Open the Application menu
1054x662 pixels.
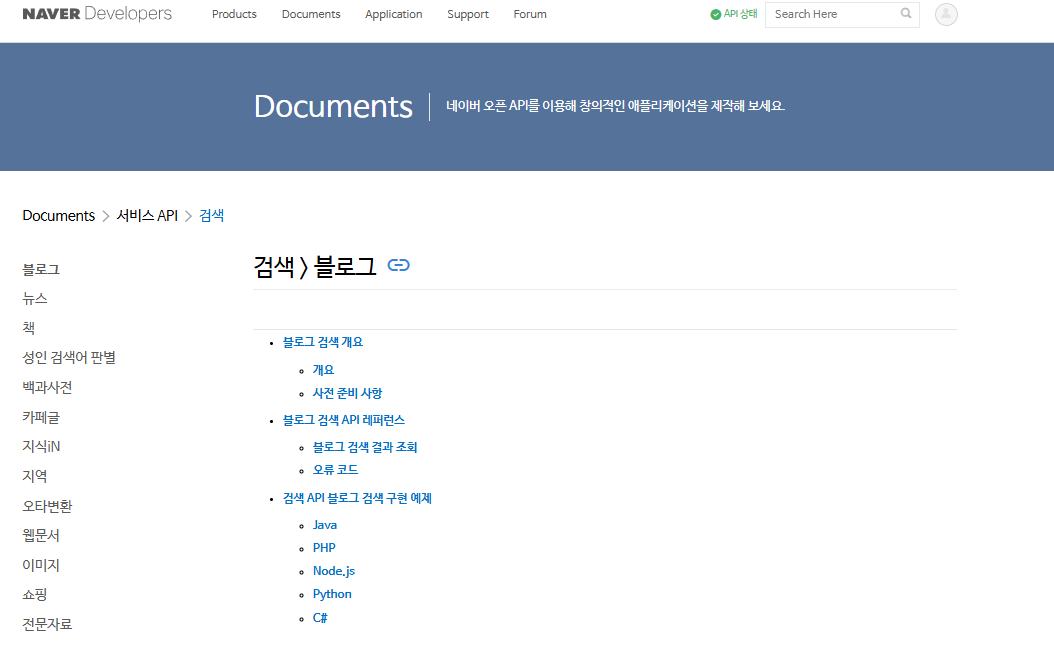[x=393, y=14]
